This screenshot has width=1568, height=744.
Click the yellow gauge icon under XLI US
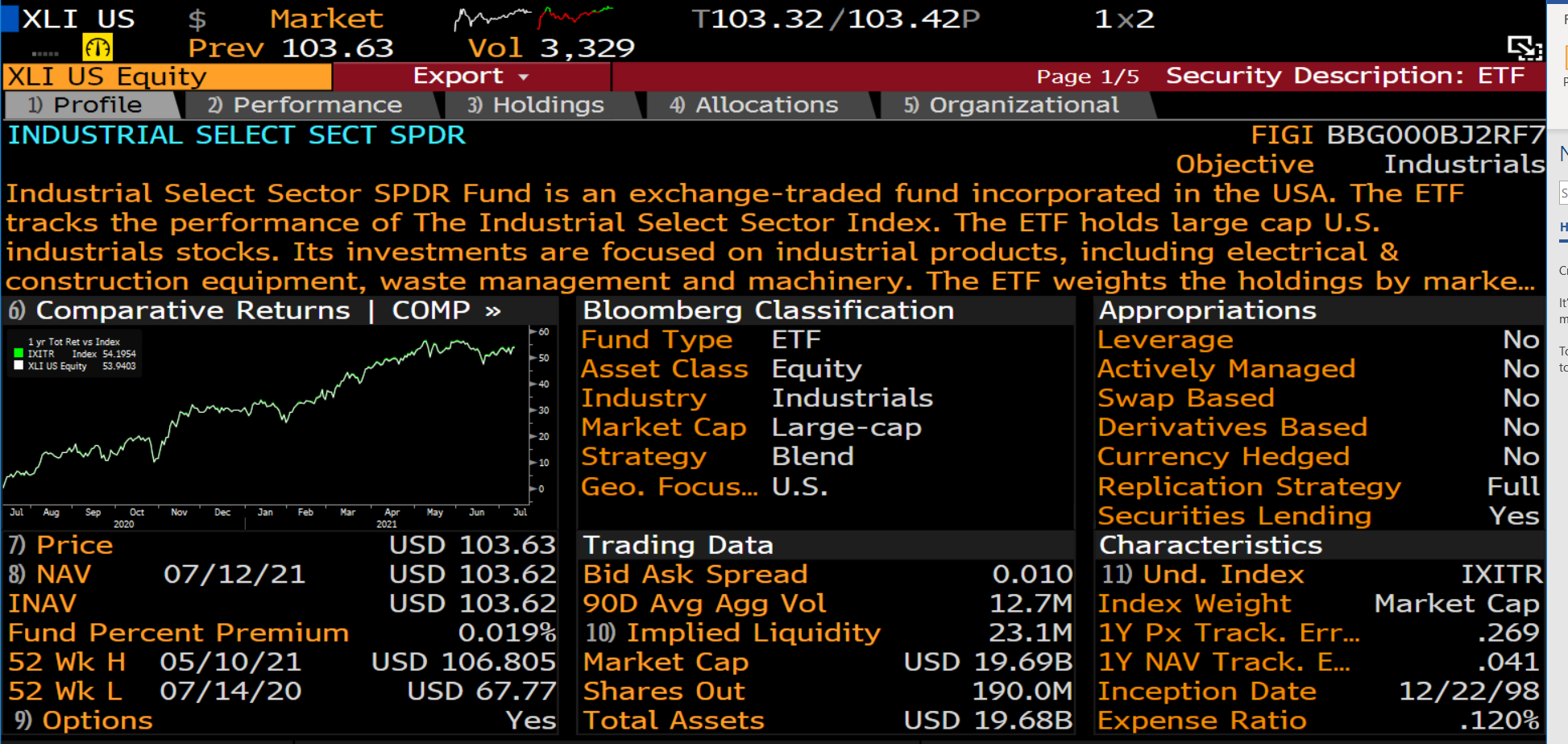97,48
